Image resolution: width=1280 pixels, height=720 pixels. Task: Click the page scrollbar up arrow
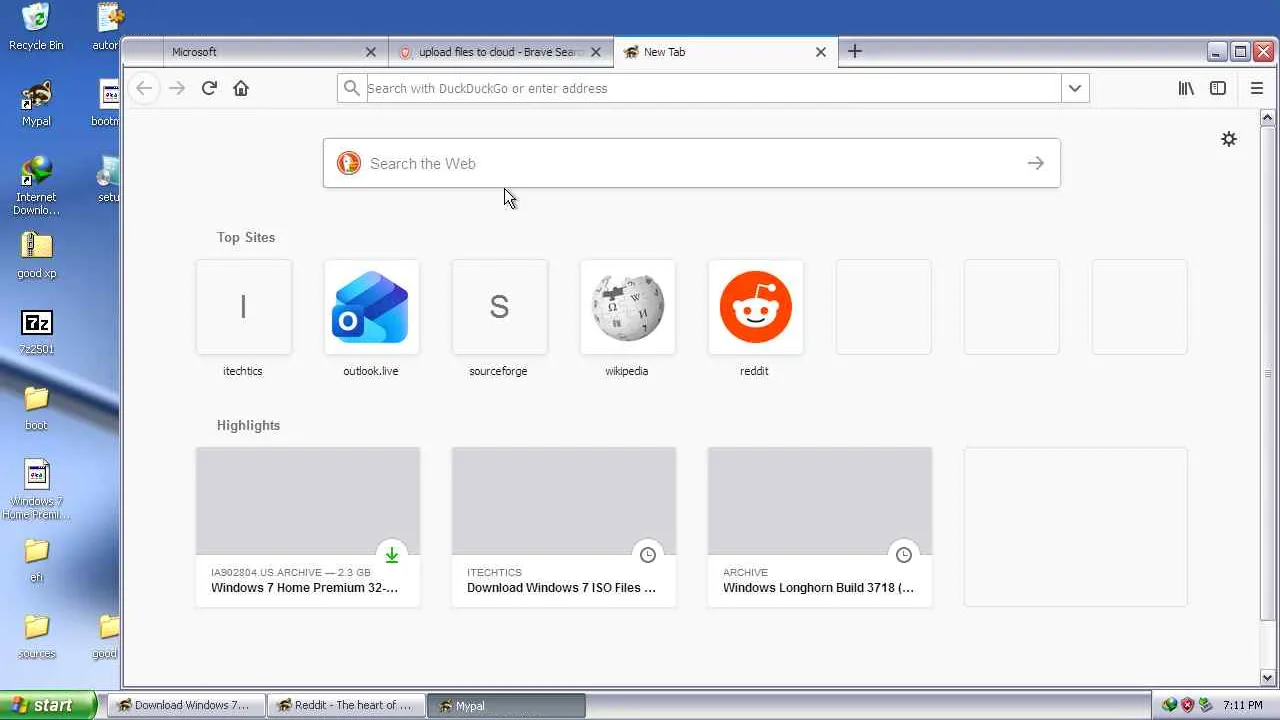[x=1269, y=117]
